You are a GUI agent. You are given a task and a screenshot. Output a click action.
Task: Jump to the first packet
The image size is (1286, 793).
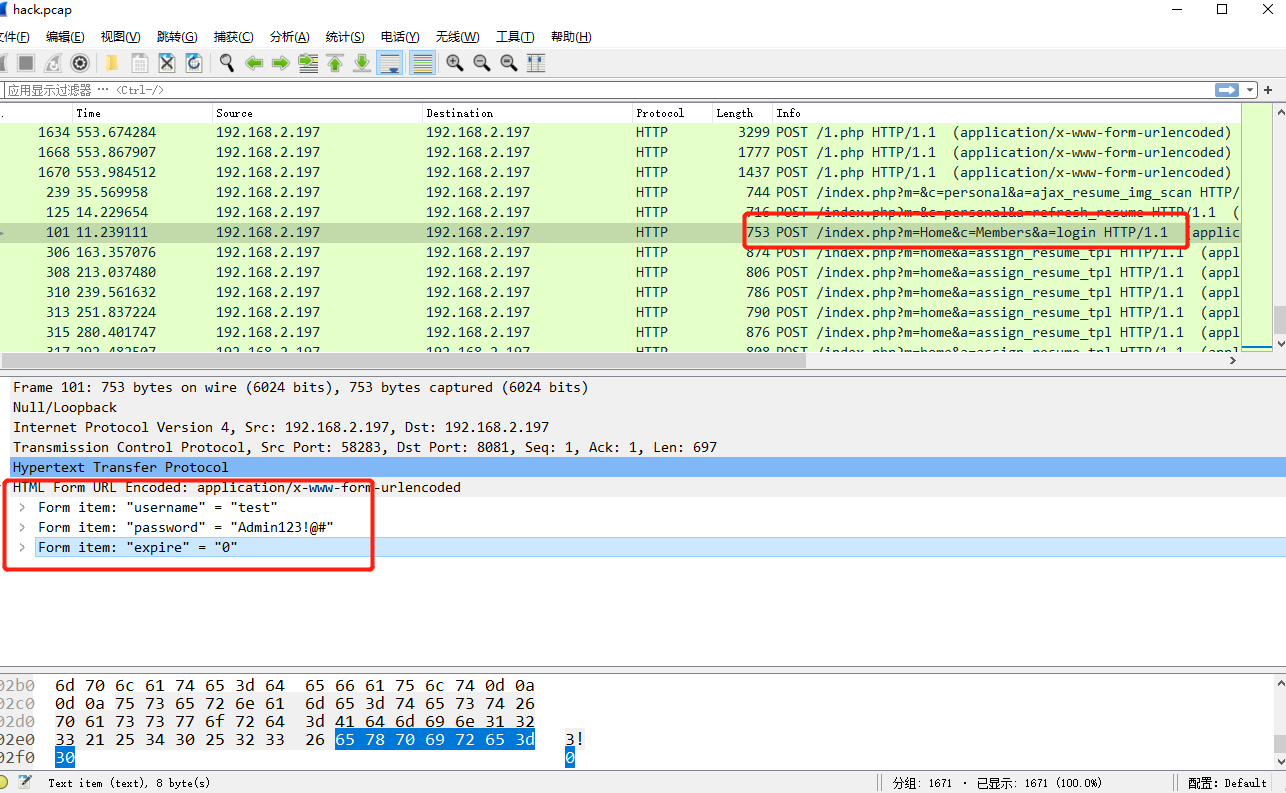coord(335,63)
